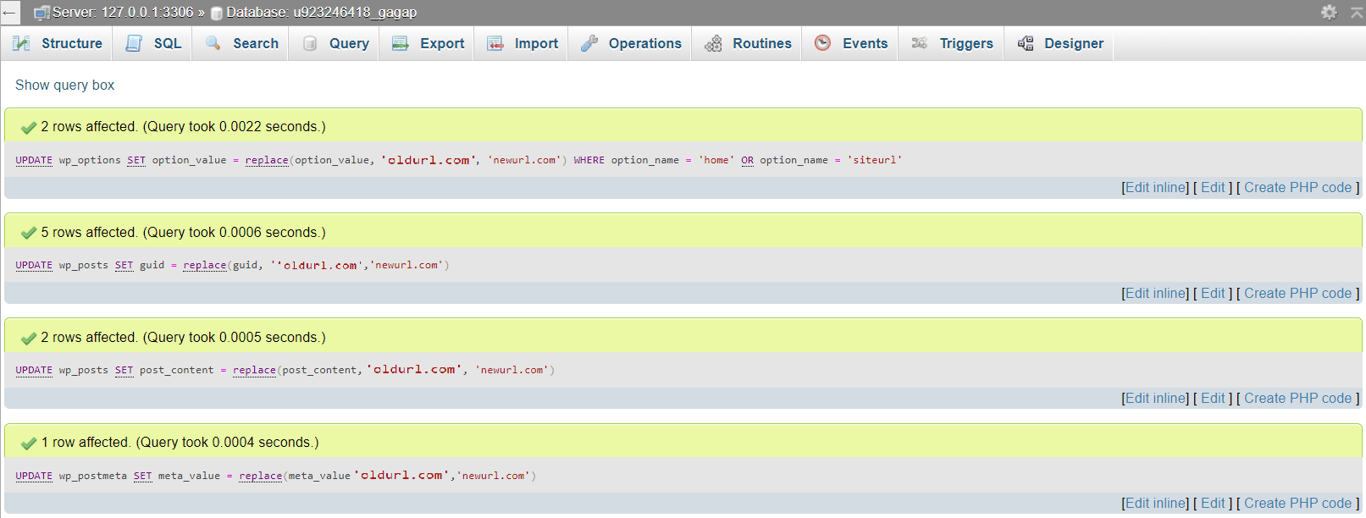Open page settings gear icon
This screenshot has width=1366, height=518.
tap(1328, 12)
